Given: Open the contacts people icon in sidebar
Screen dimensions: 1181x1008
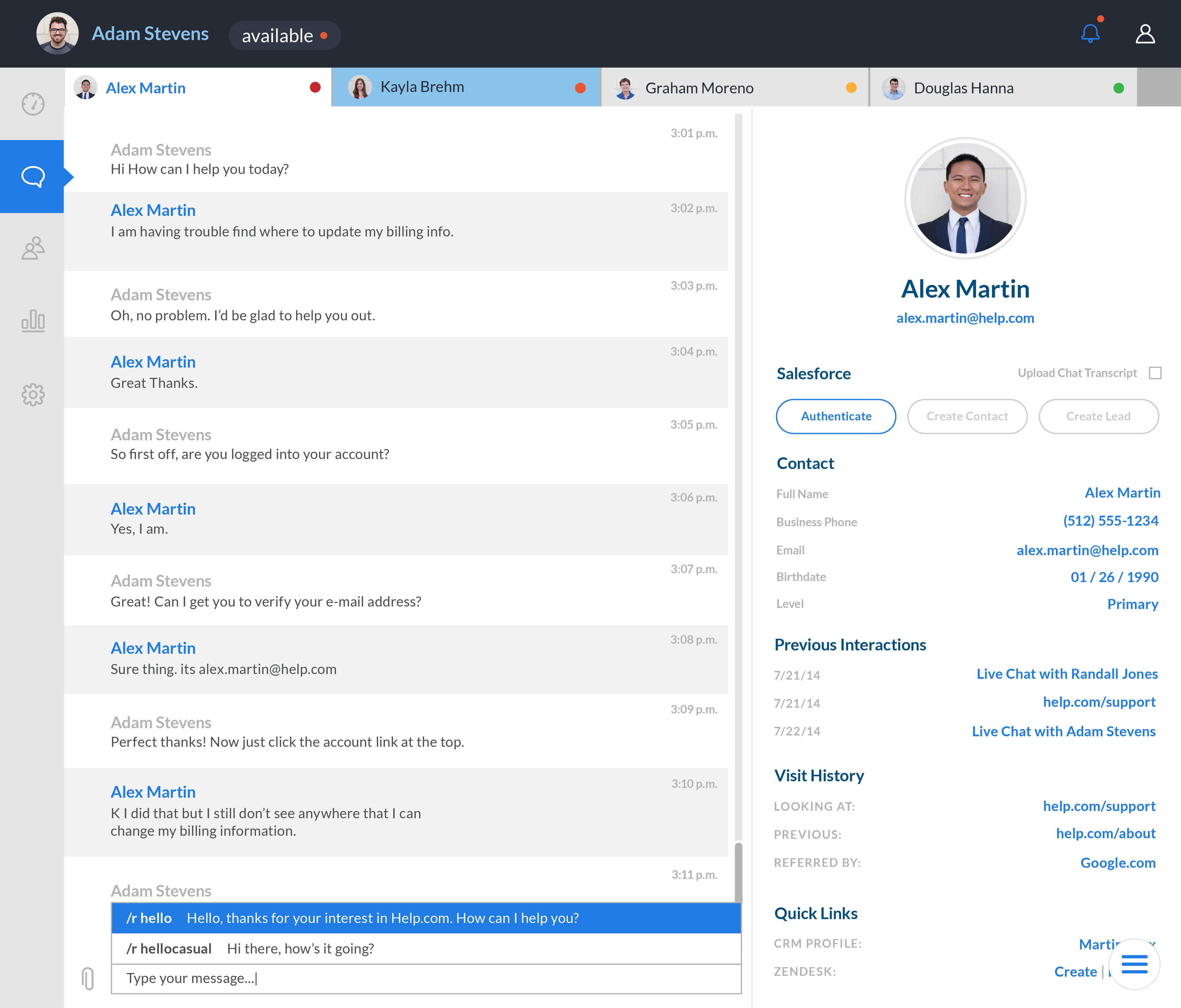Looking at the screenshot, I should (33, 248).
